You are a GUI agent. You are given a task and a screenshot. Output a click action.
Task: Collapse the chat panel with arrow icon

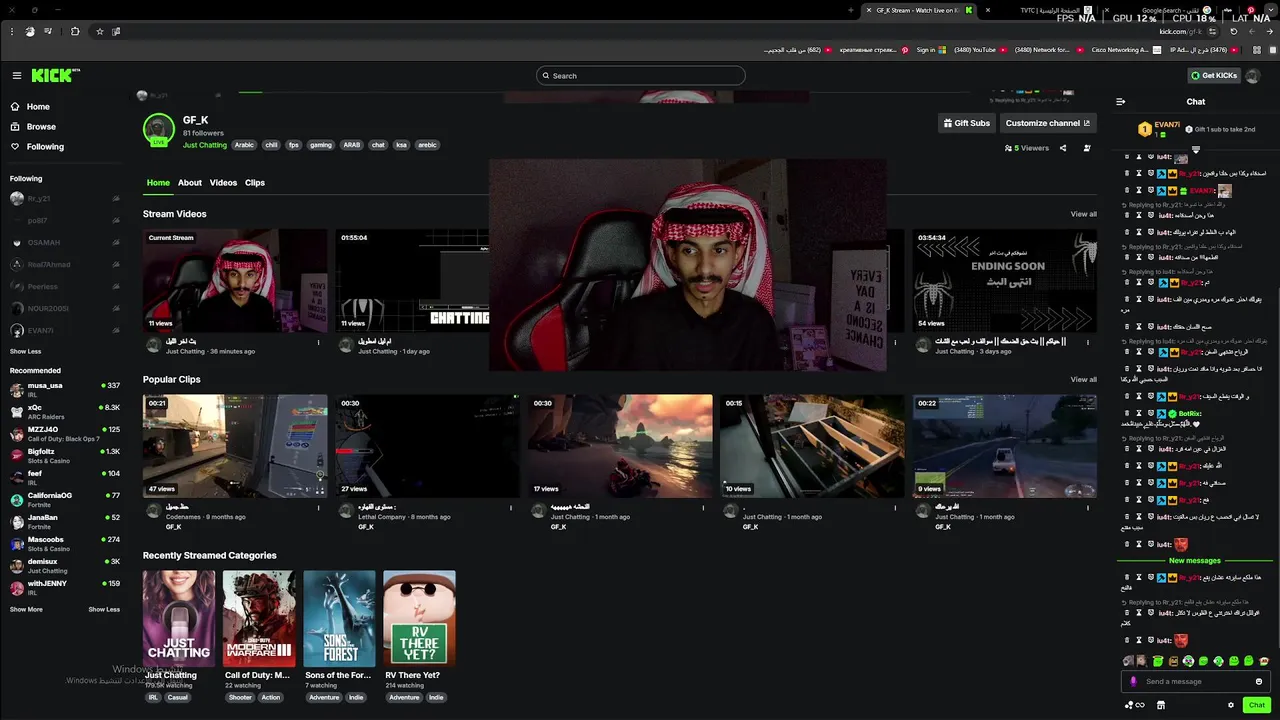1121,101
